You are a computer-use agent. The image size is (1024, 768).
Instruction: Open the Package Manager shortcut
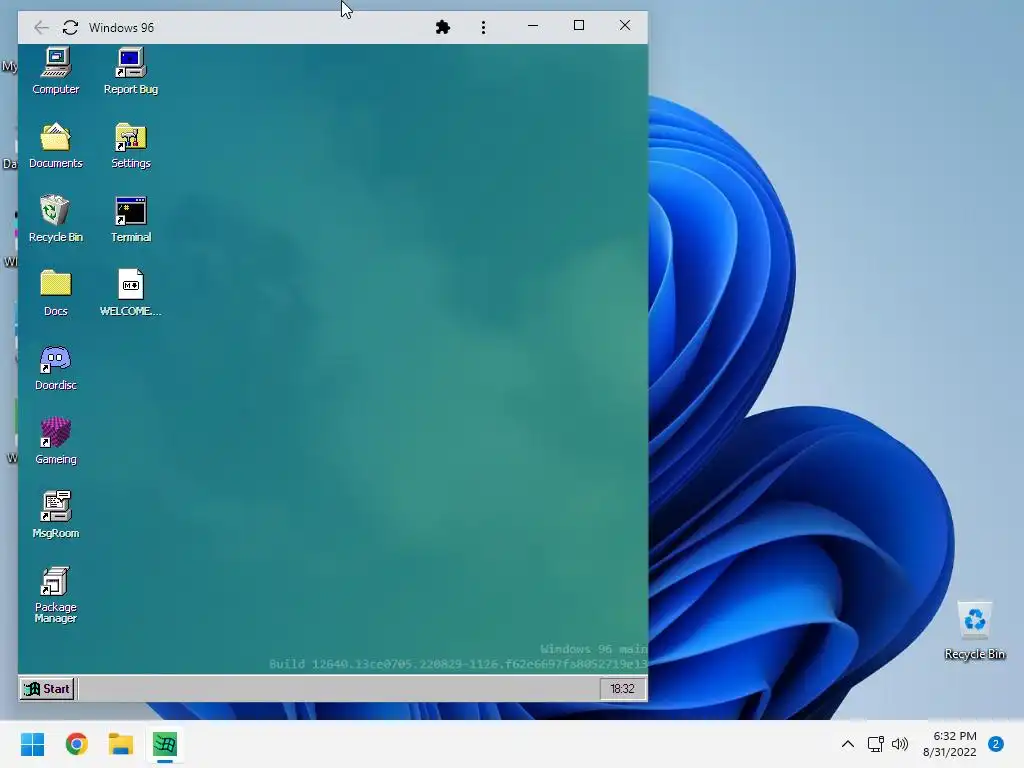coord(56,594)
